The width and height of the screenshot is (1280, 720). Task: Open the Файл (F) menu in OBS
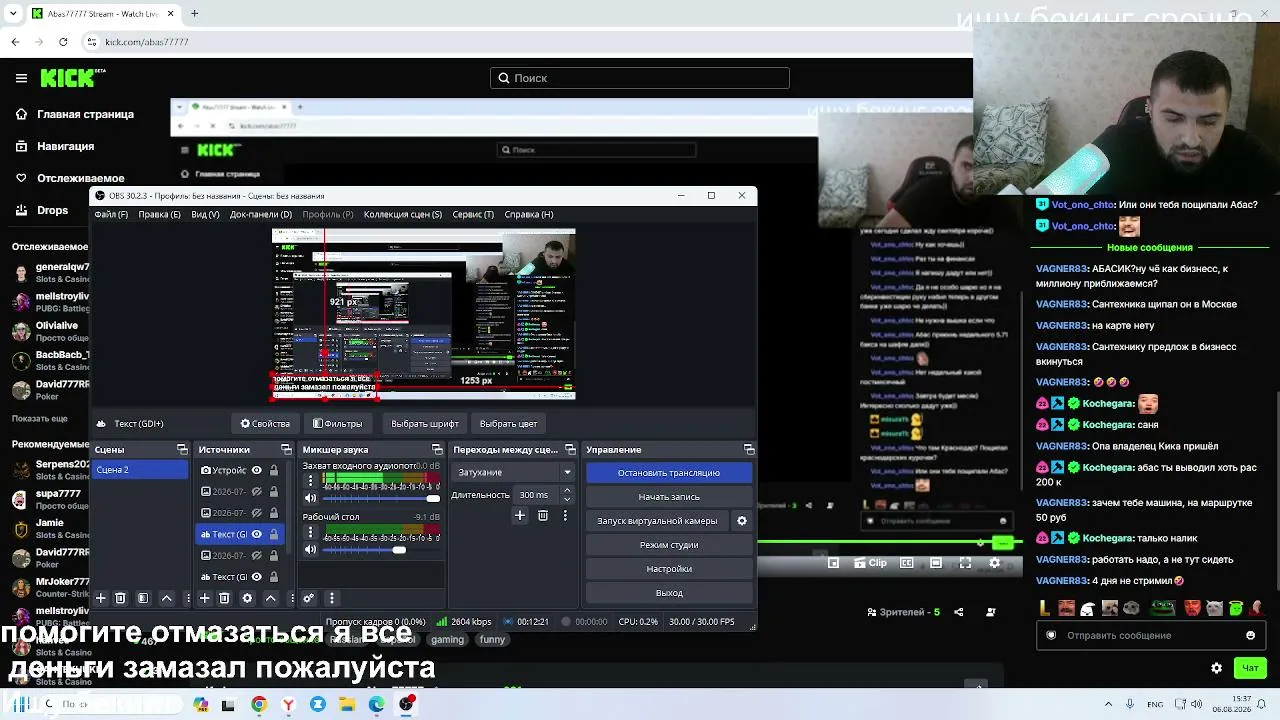[x=111, y=214]
